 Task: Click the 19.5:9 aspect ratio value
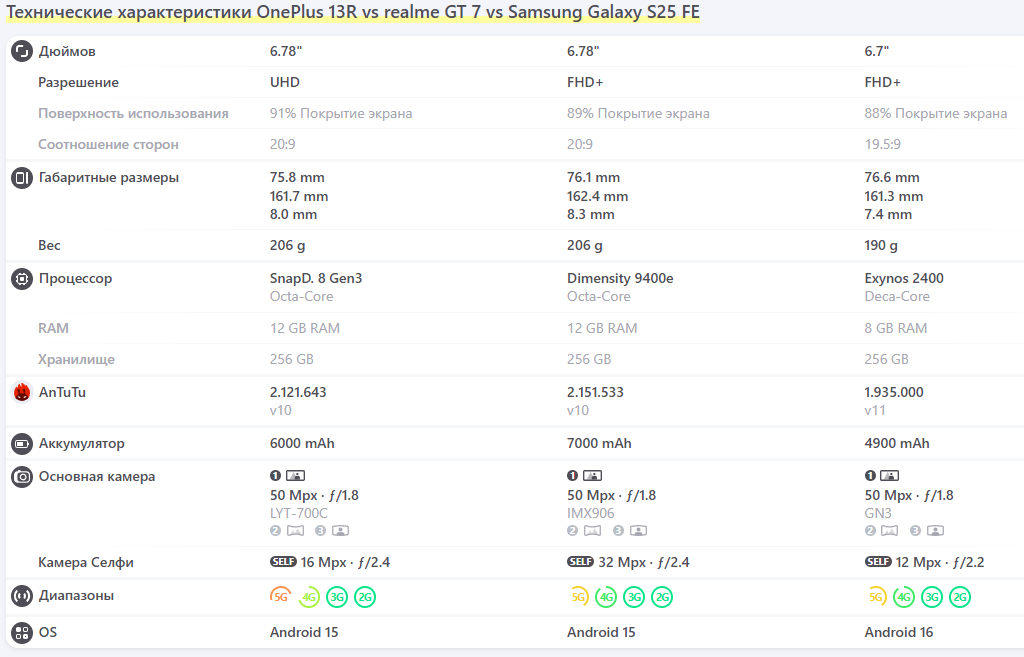coord(882,144)
